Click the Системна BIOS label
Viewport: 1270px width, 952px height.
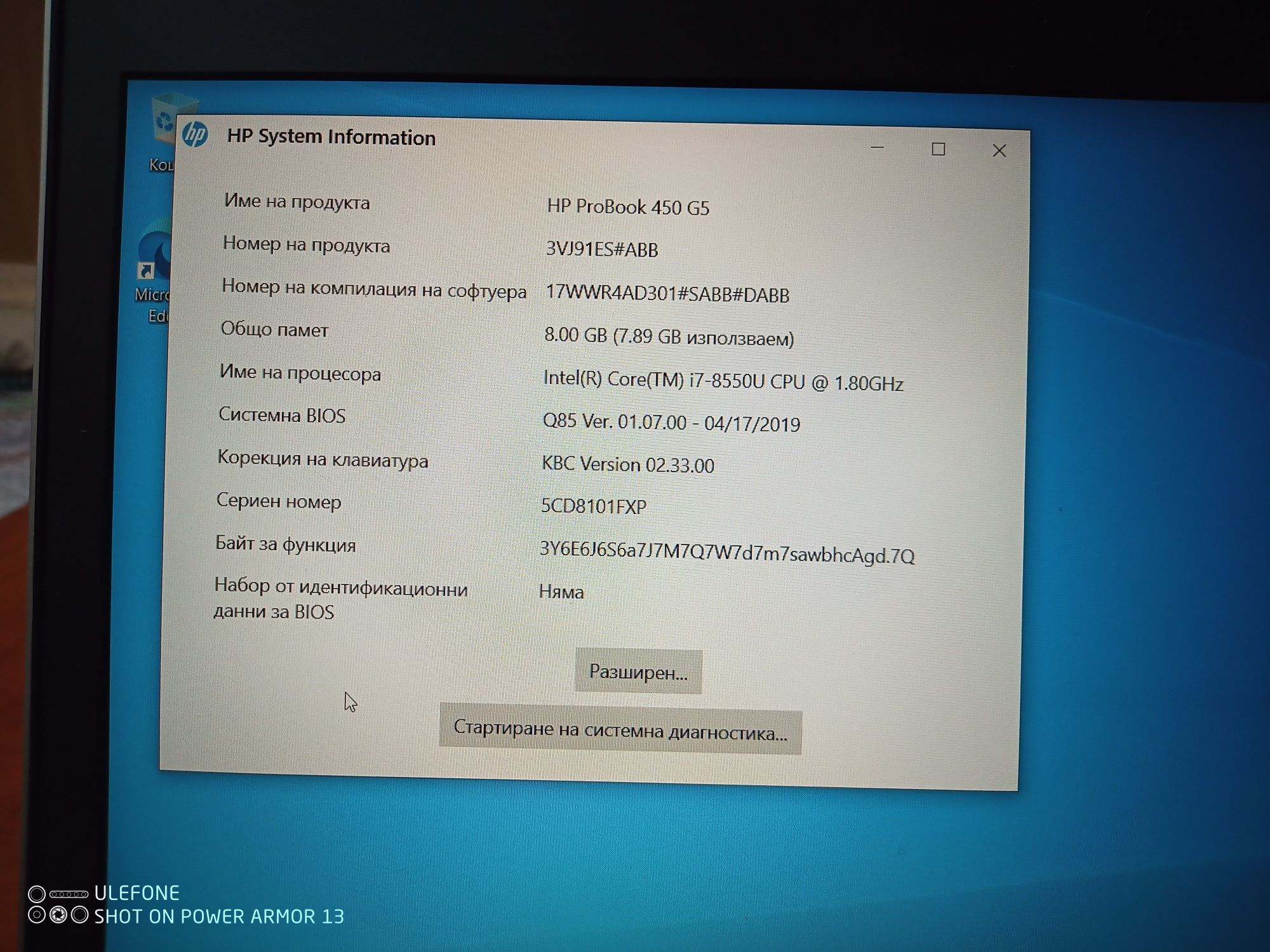(282, 415)
